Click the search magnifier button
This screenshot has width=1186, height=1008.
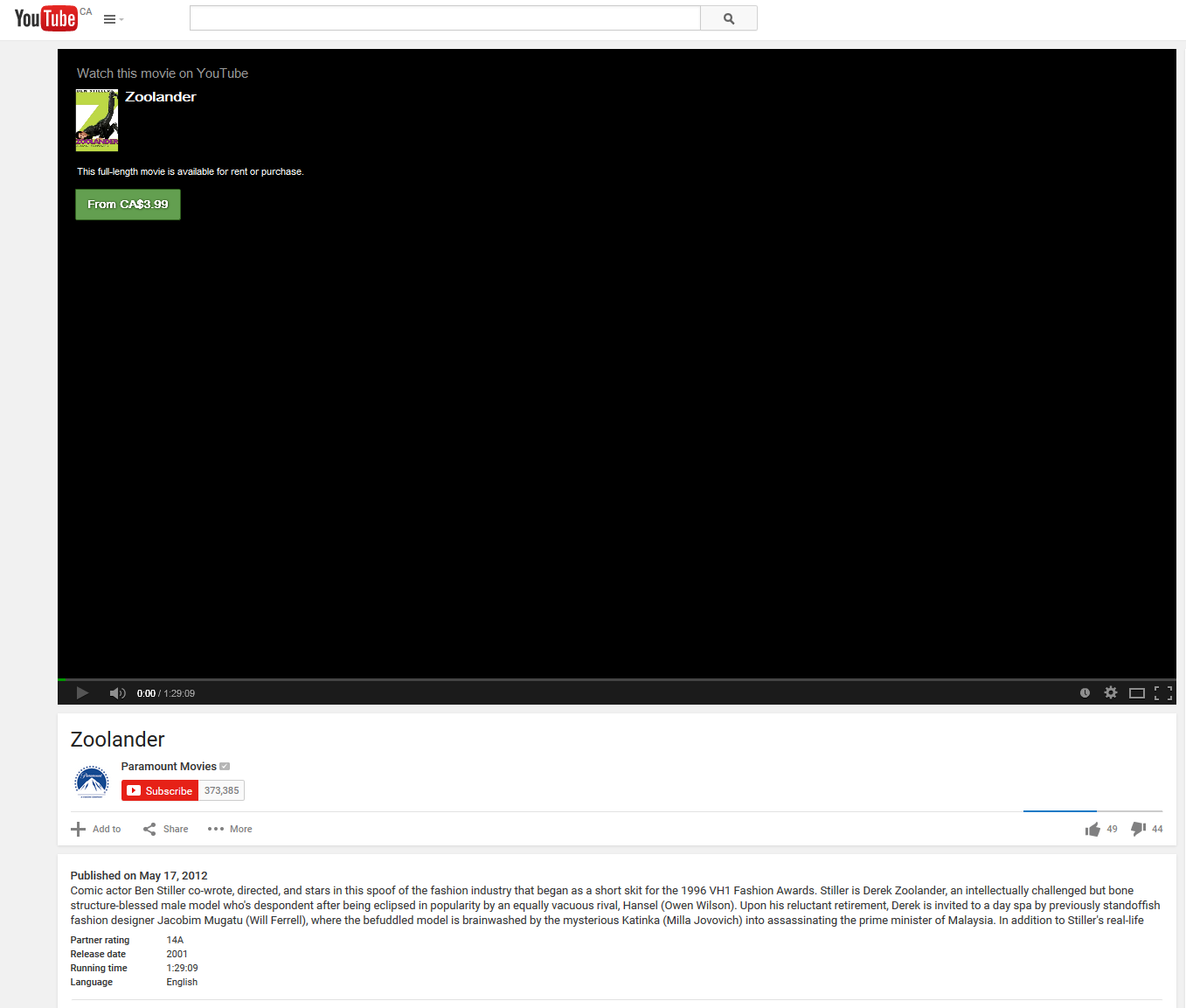click(x=728, y=18)
